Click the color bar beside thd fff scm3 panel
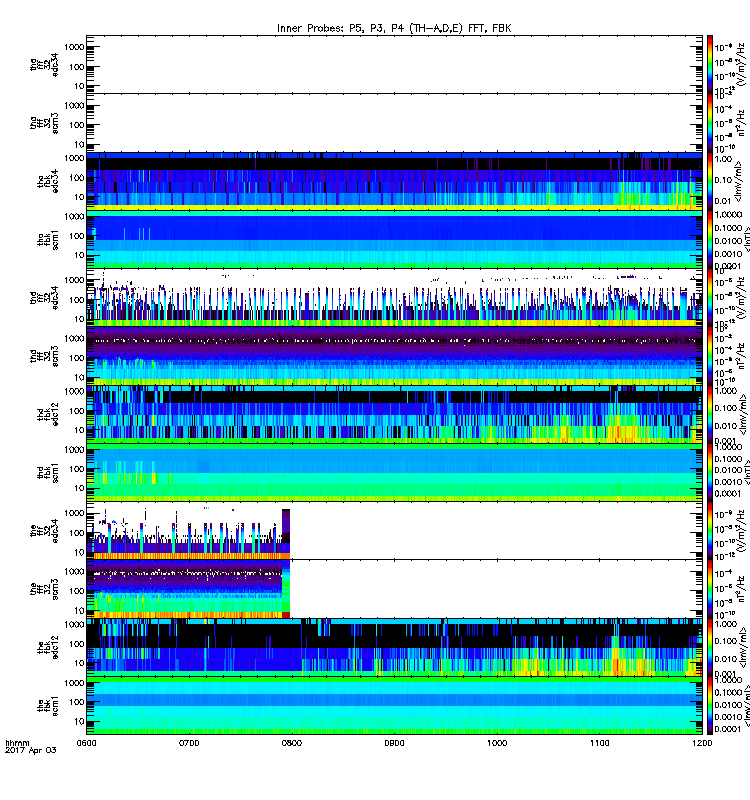 [x=710, y=356]
